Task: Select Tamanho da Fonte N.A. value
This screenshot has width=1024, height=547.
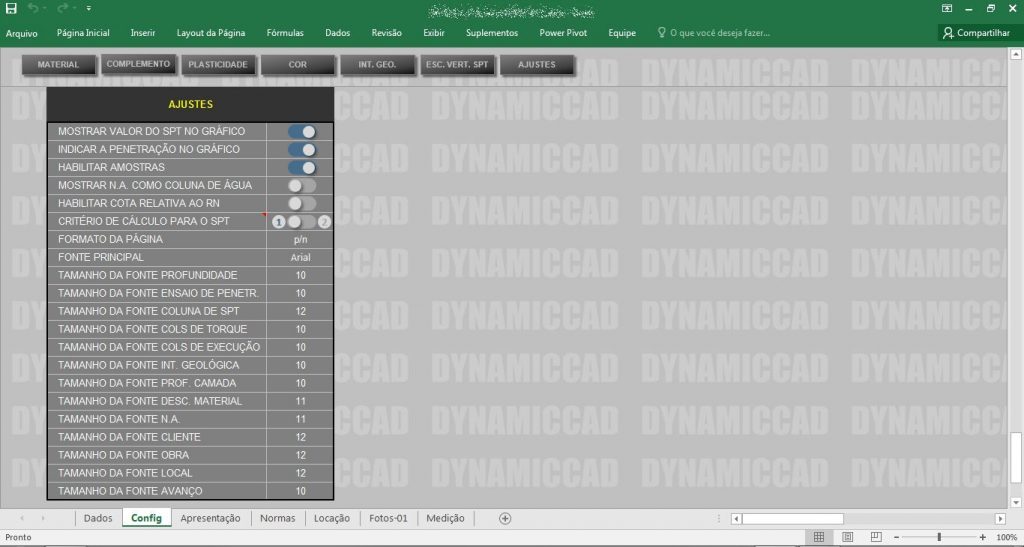Action: pos(300,419)
